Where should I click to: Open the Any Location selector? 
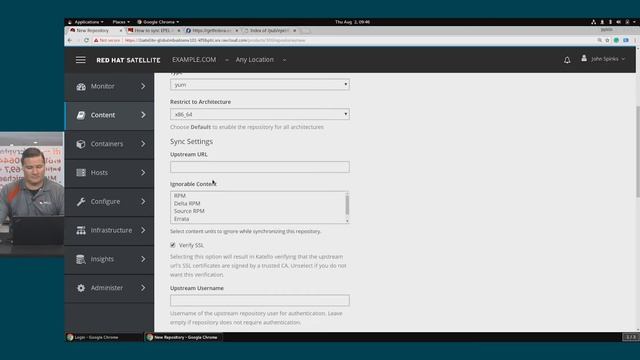coord(261,60)
